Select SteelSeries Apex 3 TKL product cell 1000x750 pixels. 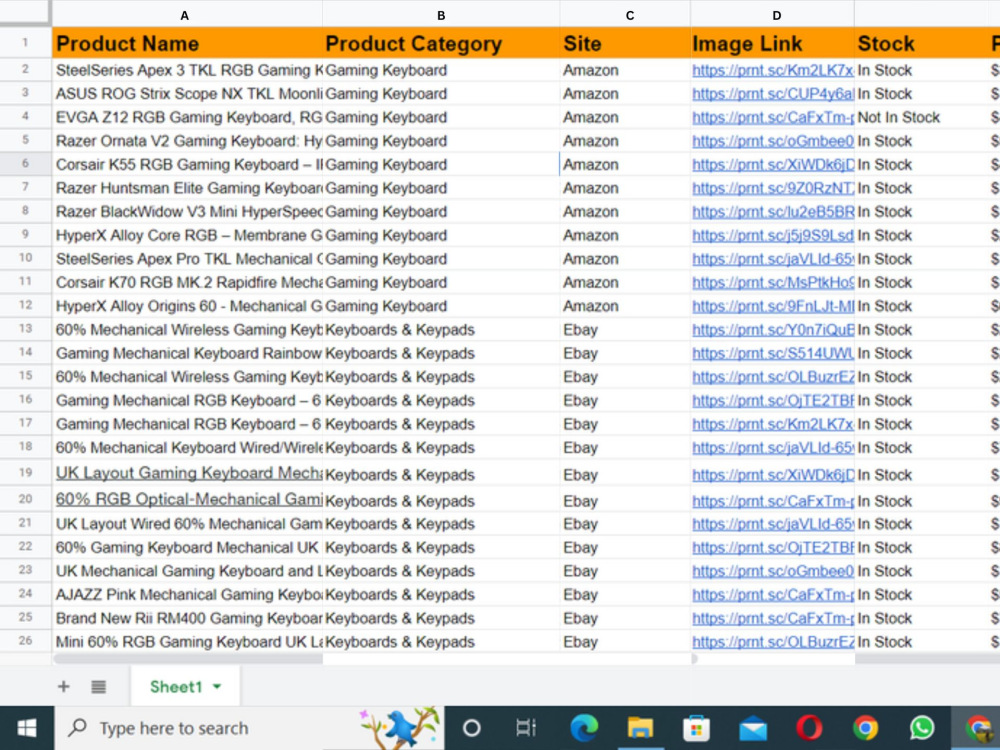pos(188,70)
